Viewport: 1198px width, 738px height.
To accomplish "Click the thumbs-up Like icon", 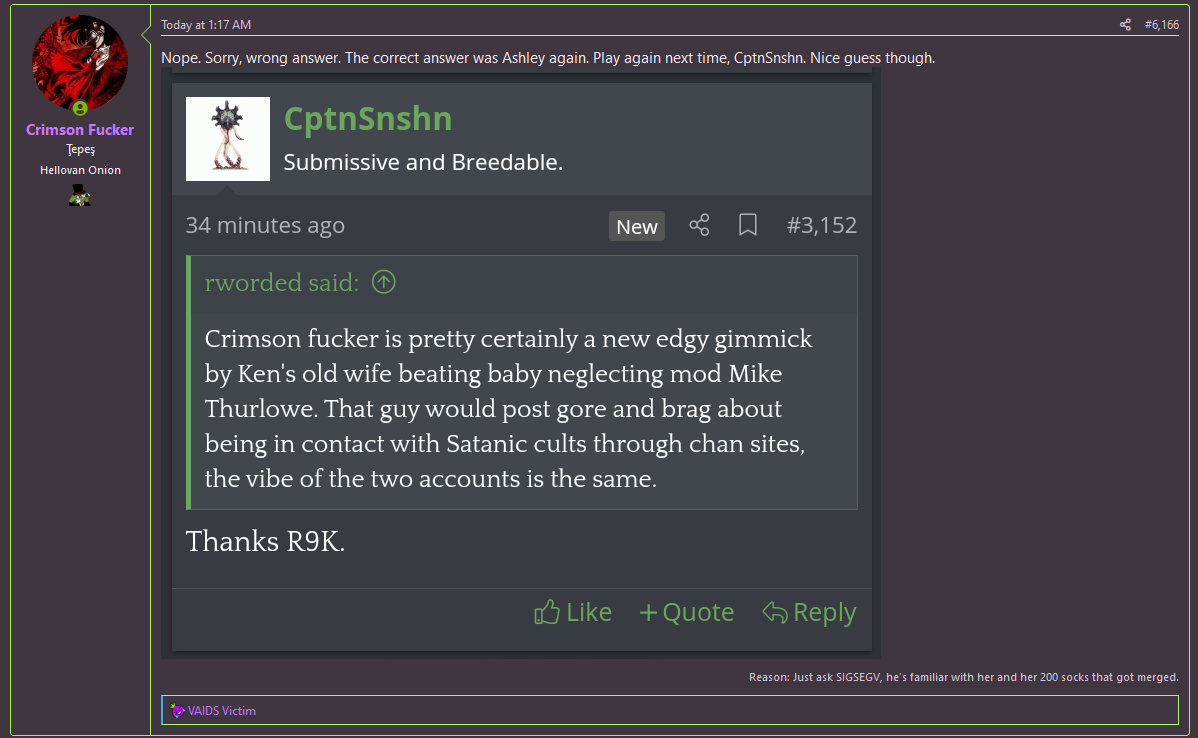I will tap(547, 612).
